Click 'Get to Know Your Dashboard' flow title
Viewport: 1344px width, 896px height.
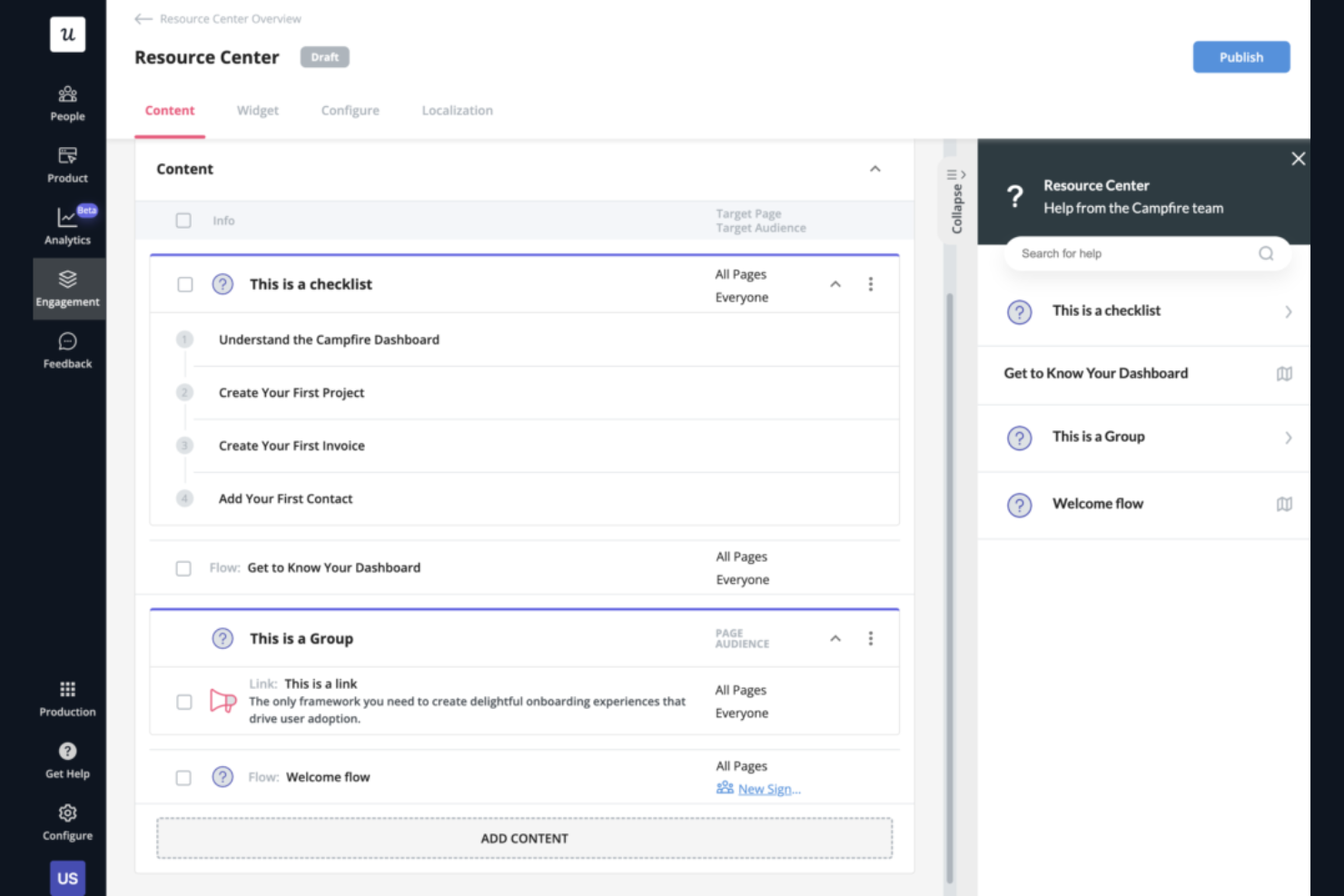pos(333,567)
